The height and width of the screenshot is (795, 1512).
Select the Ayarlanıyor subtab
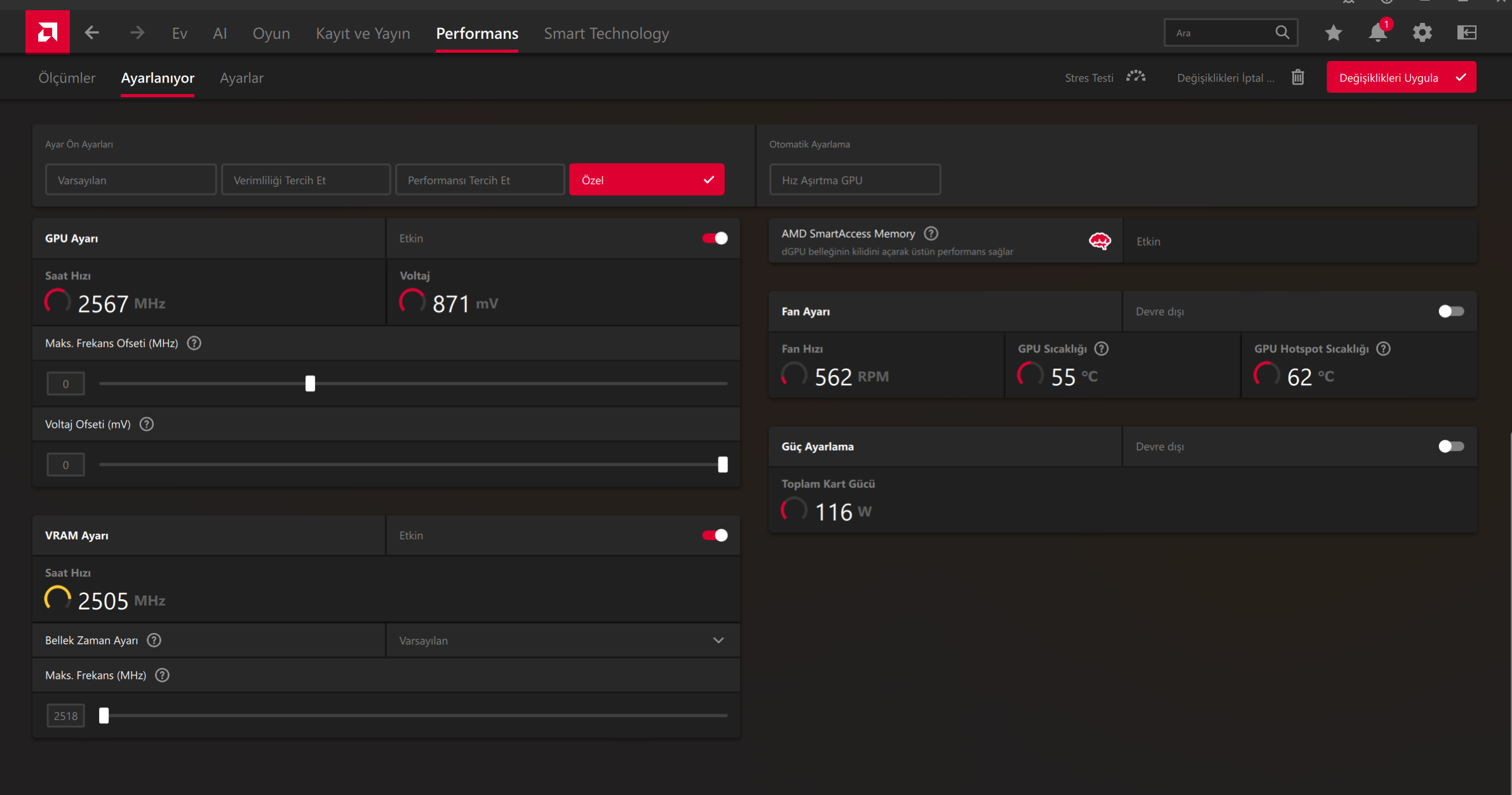(158, 78)
